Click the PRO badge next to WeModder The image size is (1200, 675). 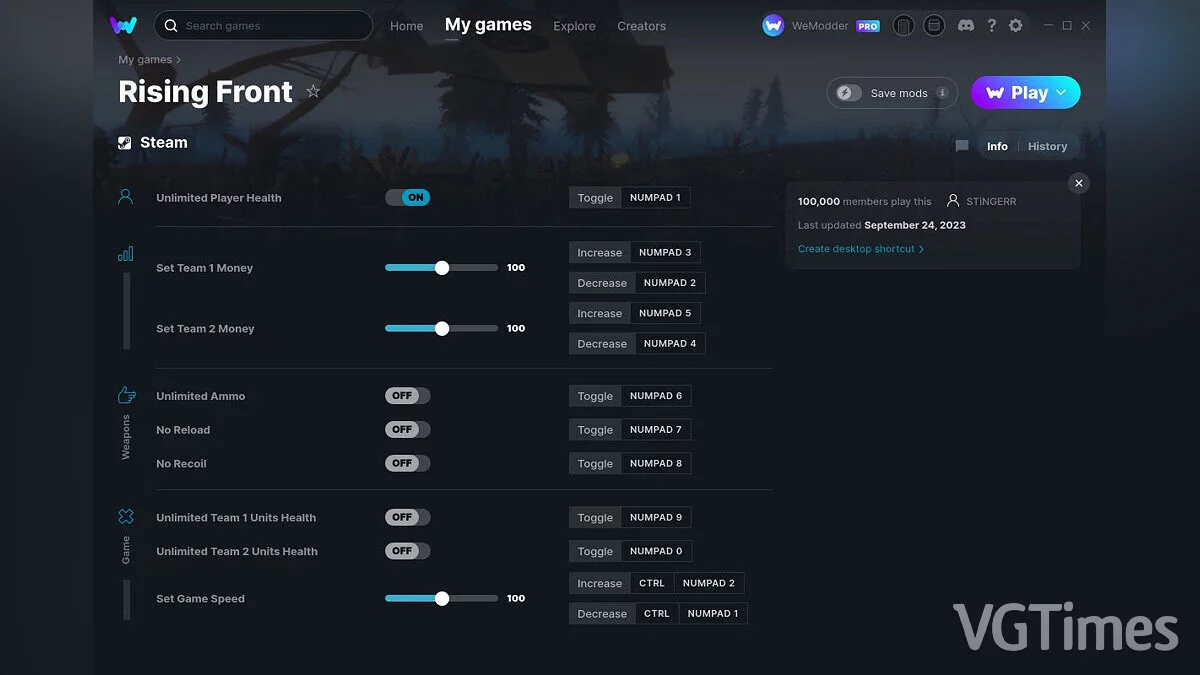(868, 26)
